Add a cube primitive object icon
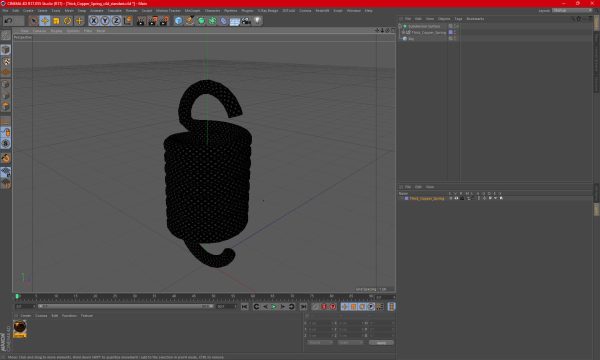 (x=178, y=21)
